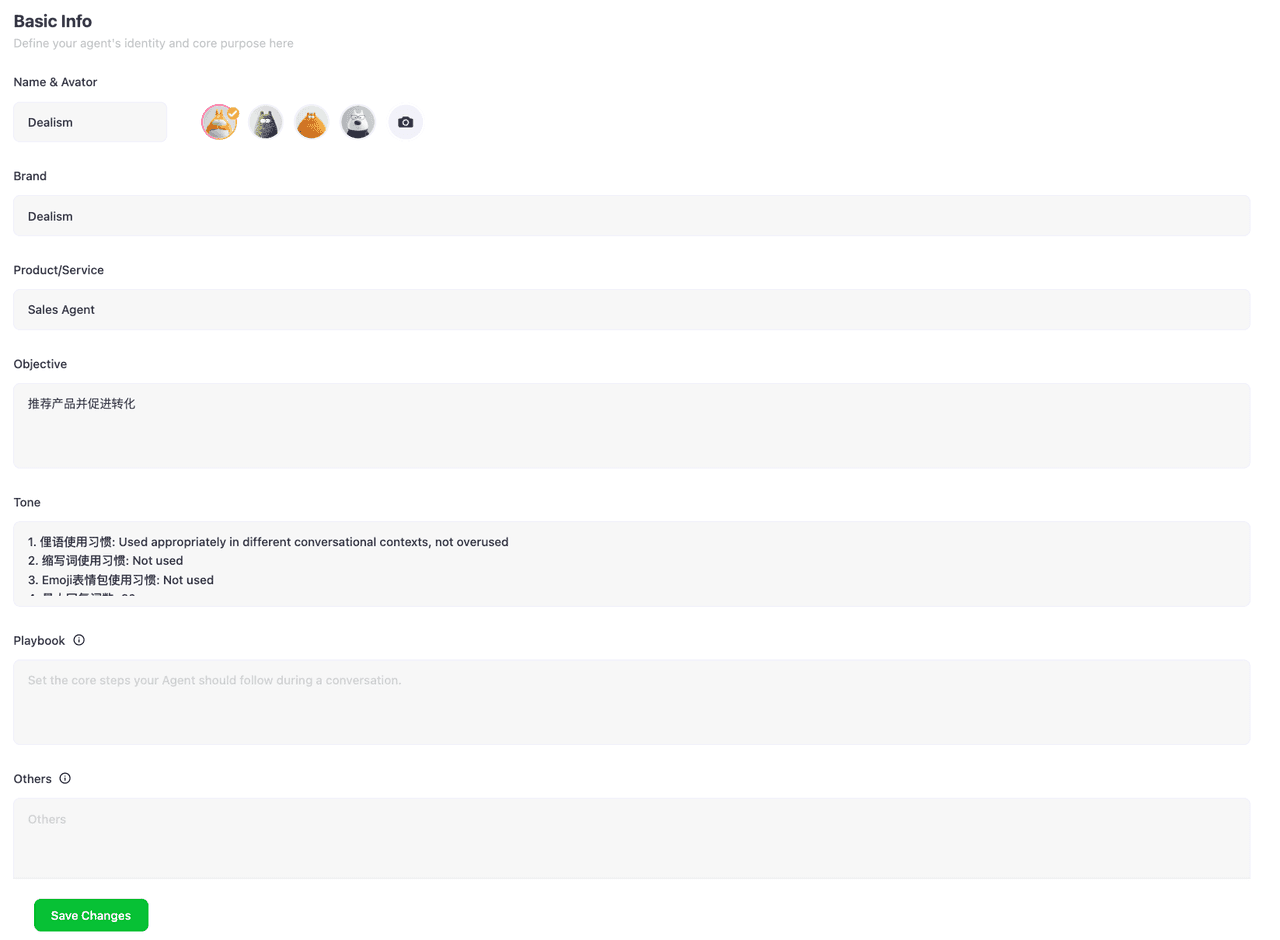Viewport: 1280px width, 940px height.
Task: Click the "Name & Avator" label
Action: click(55, 82)
